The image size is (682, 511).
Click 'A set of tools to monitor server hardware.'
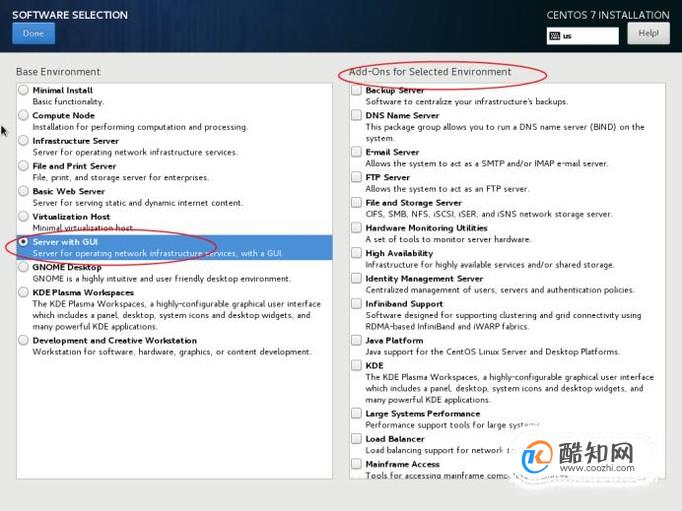(x=448, y=239)
